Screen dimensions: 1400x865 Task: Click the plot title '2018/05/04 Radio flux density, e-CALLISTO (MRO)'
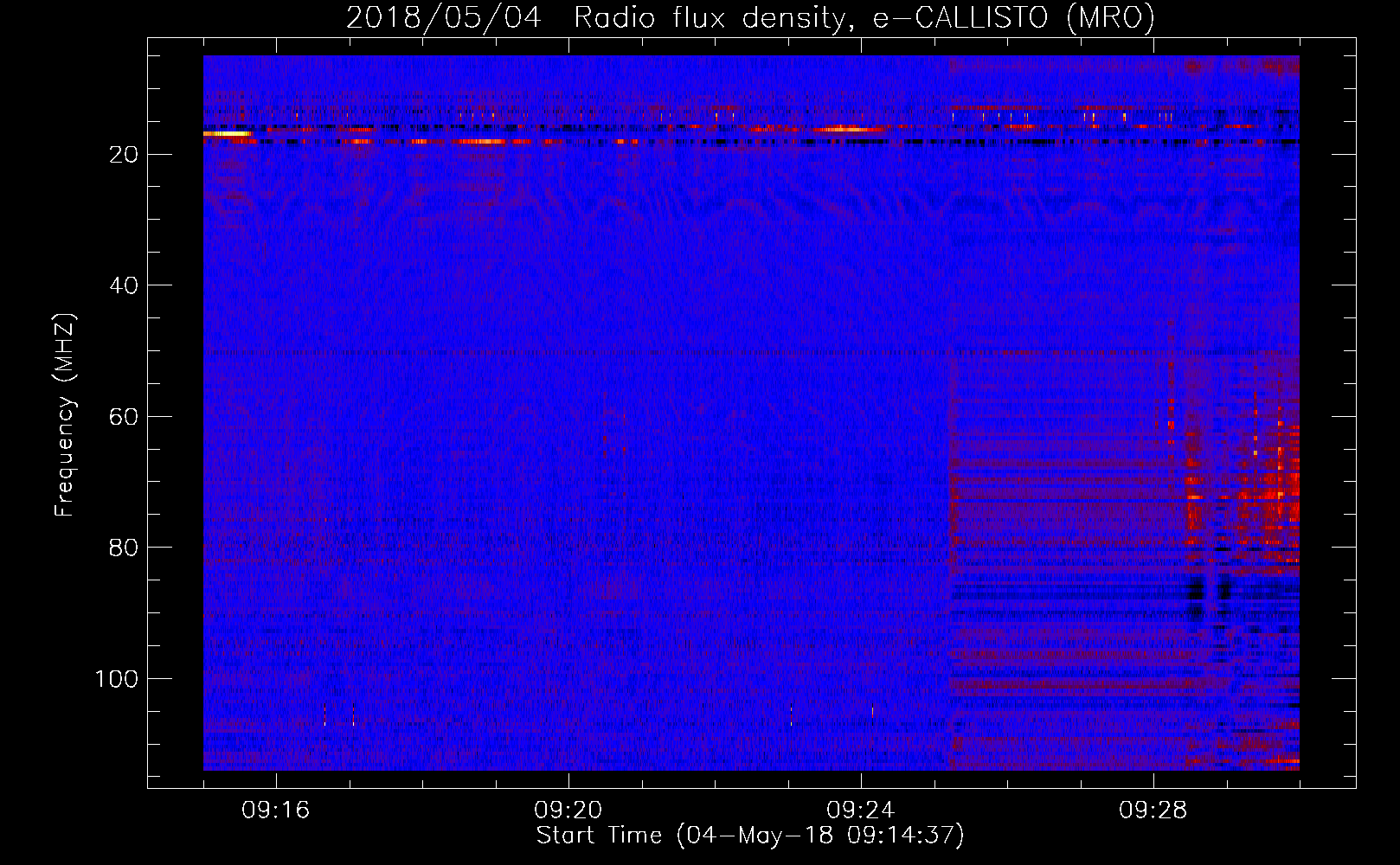tap(750, 17)
